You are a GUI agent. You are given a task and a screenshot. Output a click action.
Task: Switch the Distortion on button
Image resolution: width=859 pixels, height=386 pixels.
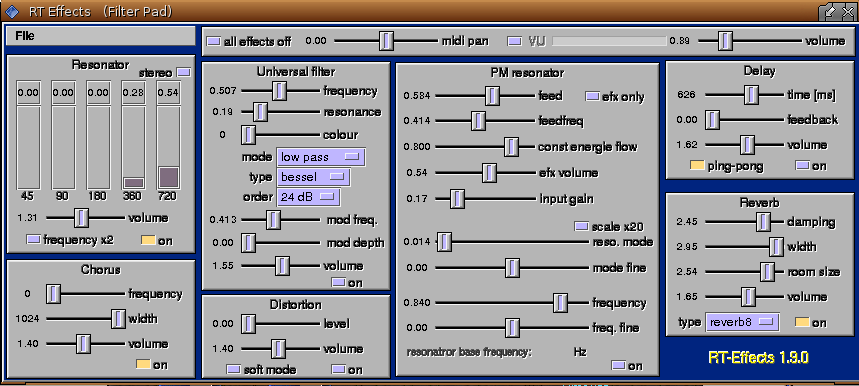[340, 369]
